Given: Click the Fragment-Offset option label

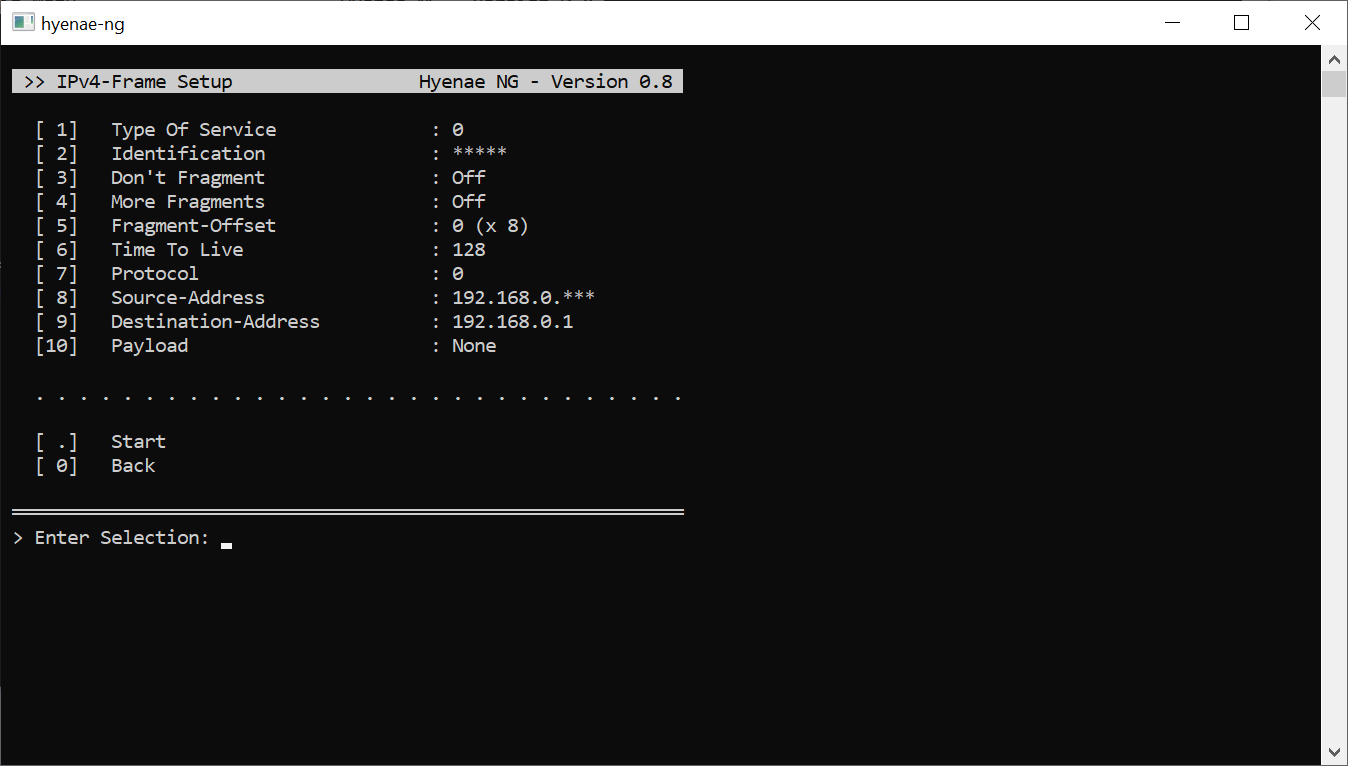Looking at the screenshot, I should 193,226.
